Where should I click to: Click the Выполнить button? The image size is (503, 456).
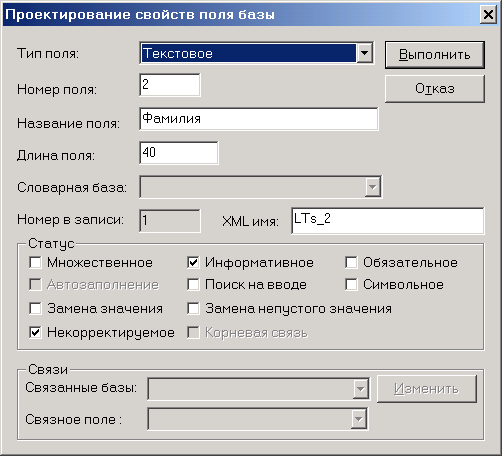coord(435,55)
